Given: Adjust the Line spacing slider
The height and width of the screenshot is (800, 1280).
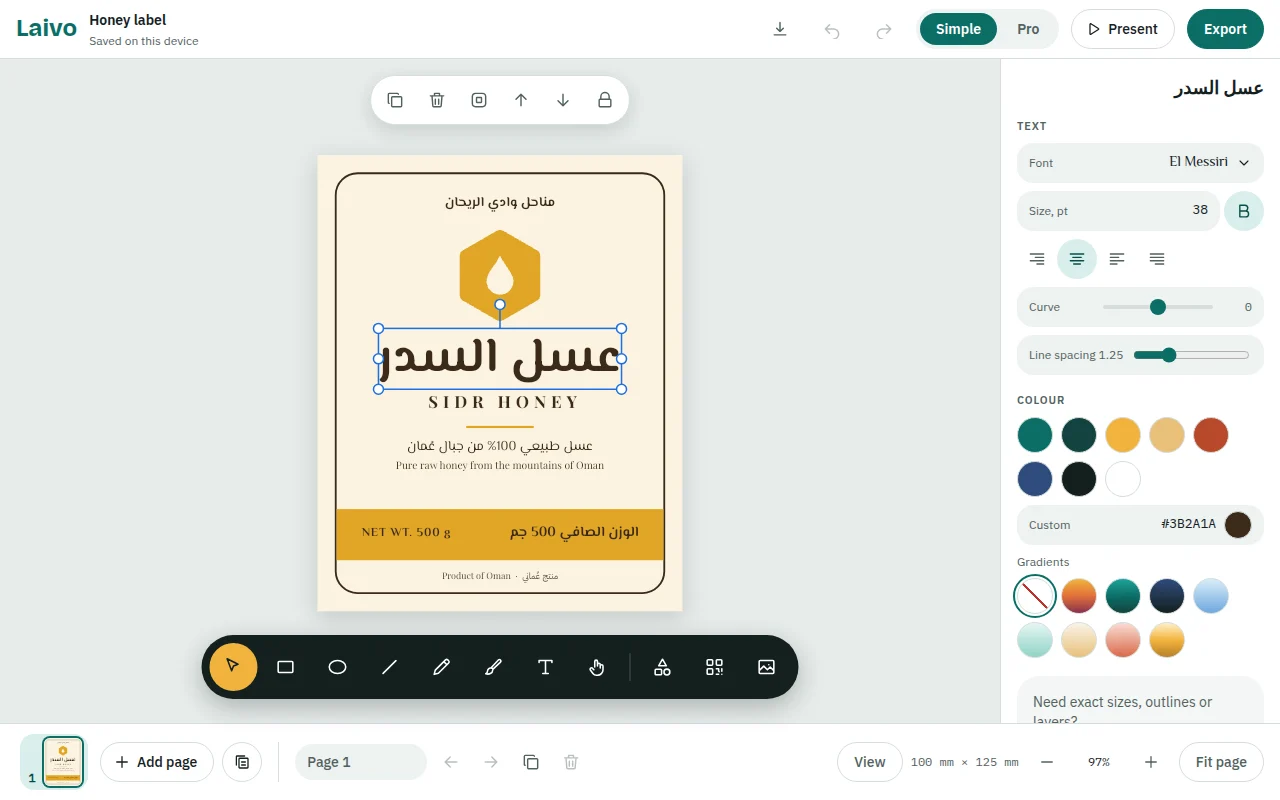Looking at the screenshot, I should 1191,355.
